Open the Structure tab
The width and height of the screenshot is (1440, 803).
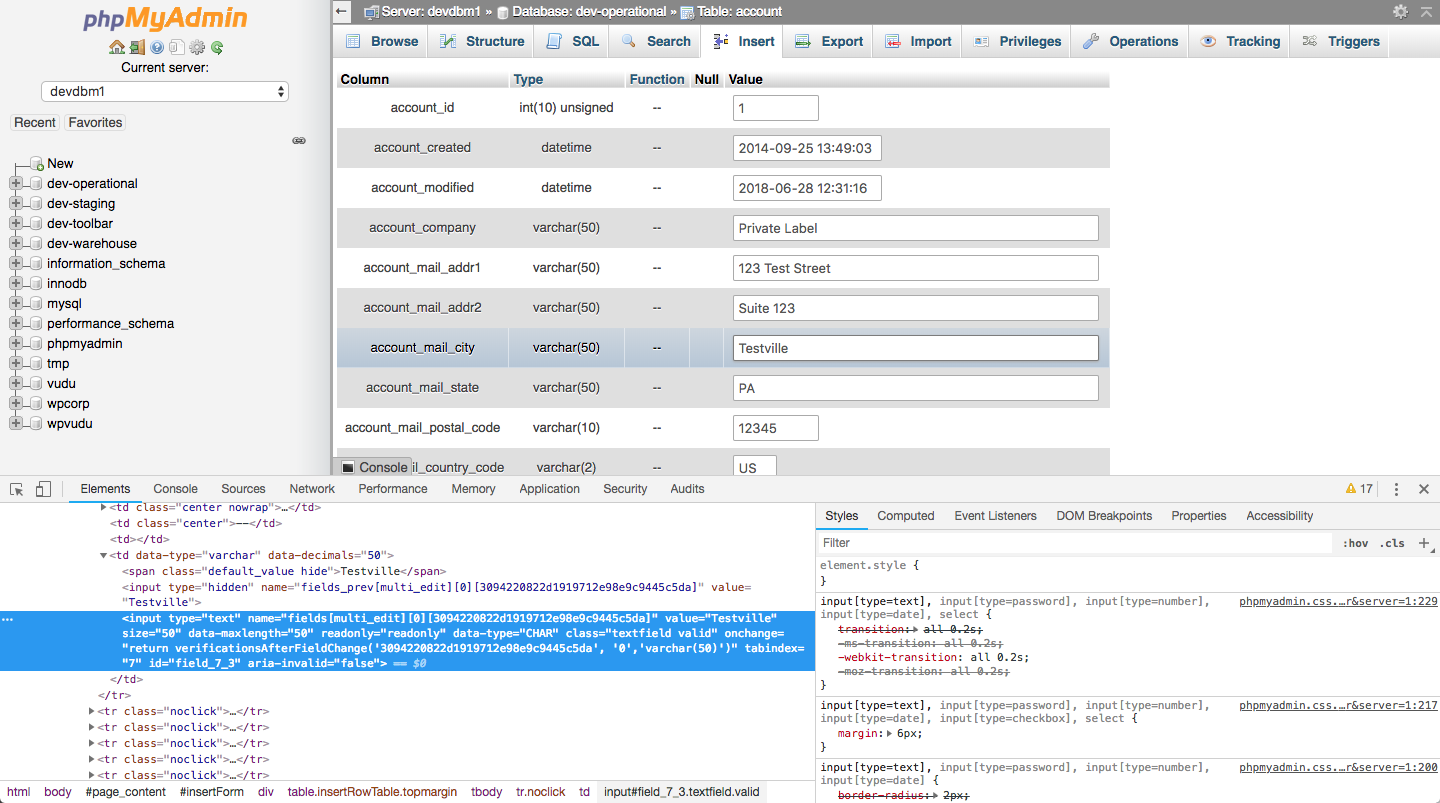[482, 41]
